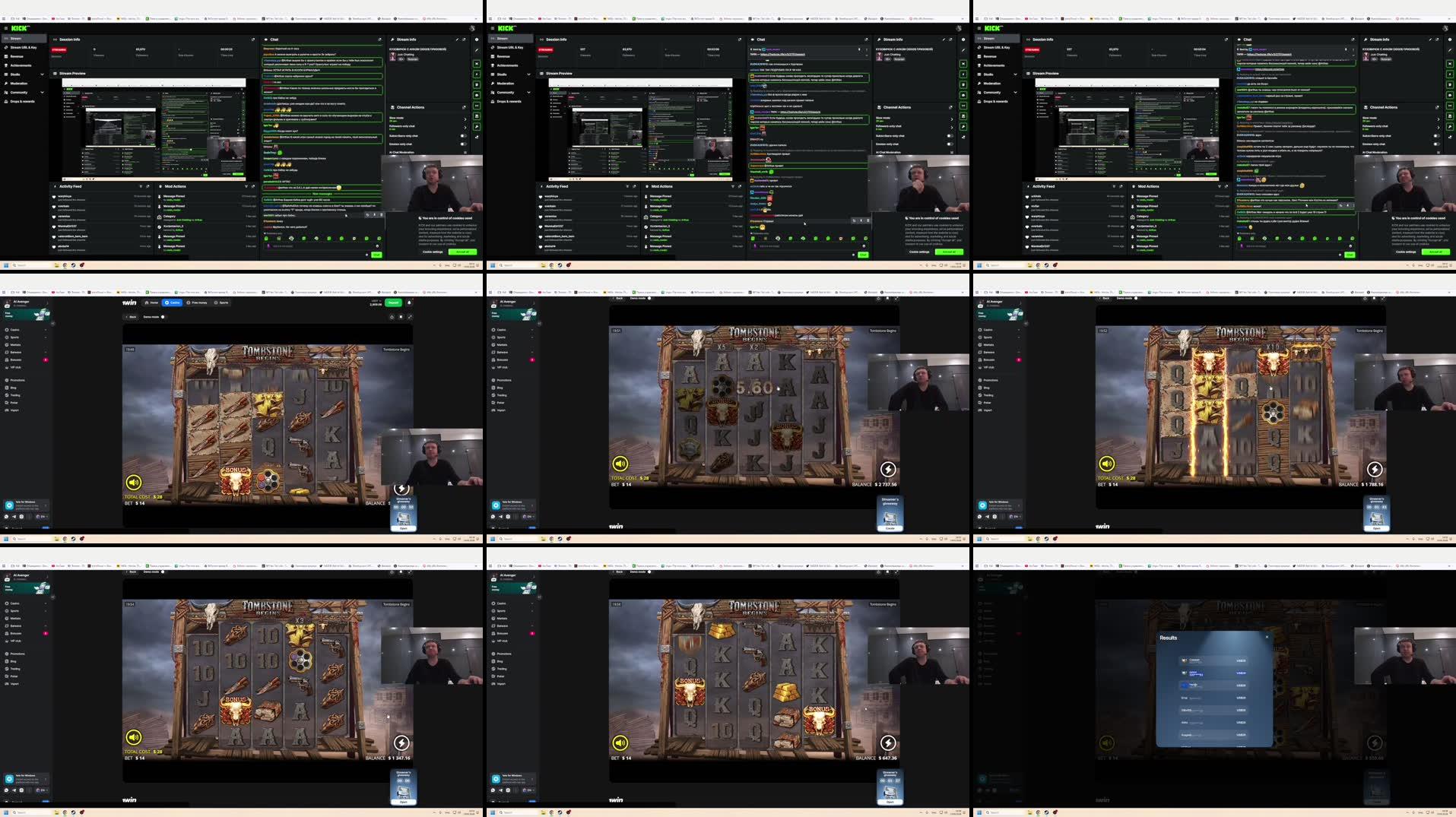The width and height of the screenshot is (1456, 817).
Task: Select Sports tab in 1win top navigation
Action: pos(221,302)
